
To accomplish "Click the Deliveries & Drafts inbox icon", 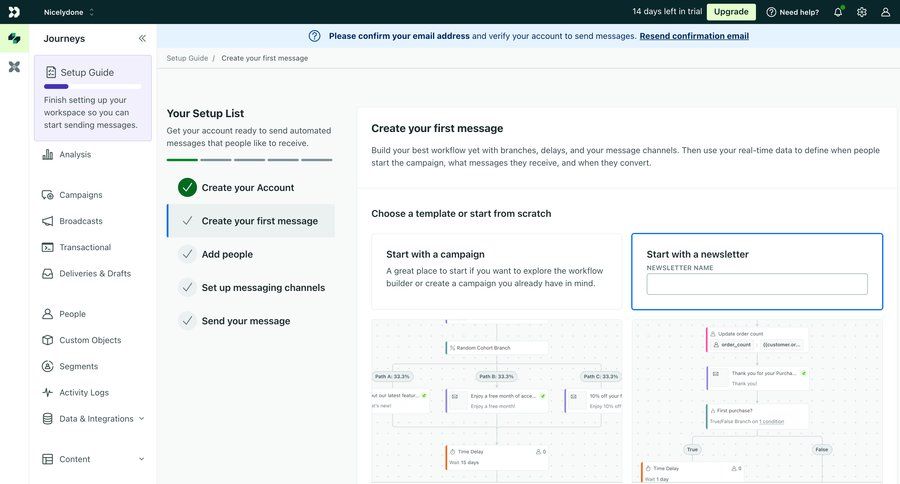I will (48, 274).
